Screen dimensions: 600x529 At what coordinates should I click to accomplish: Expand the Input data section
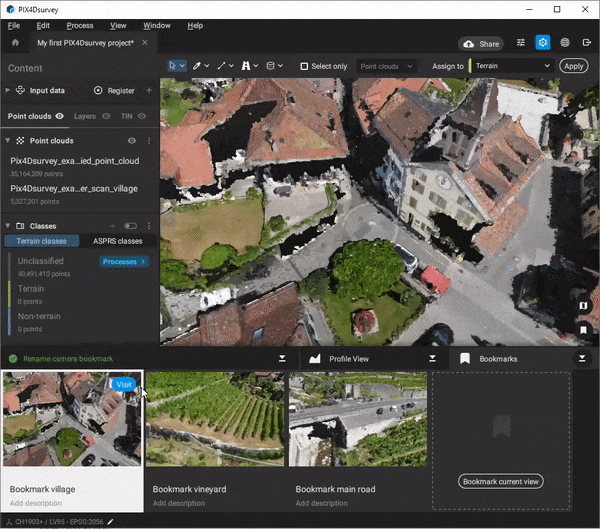click(x=7, y=90)
